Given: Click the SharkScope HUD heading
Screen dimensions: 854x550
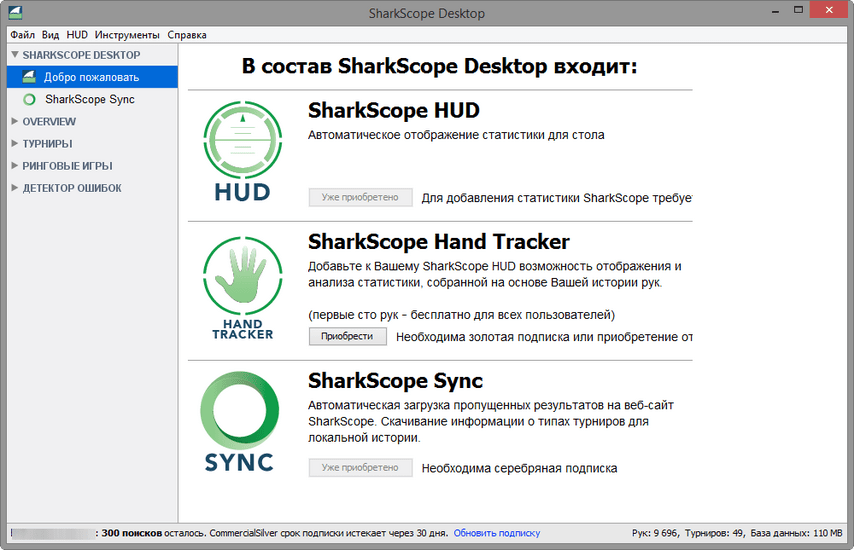Looking at the screenshot, I should (394, 110).
